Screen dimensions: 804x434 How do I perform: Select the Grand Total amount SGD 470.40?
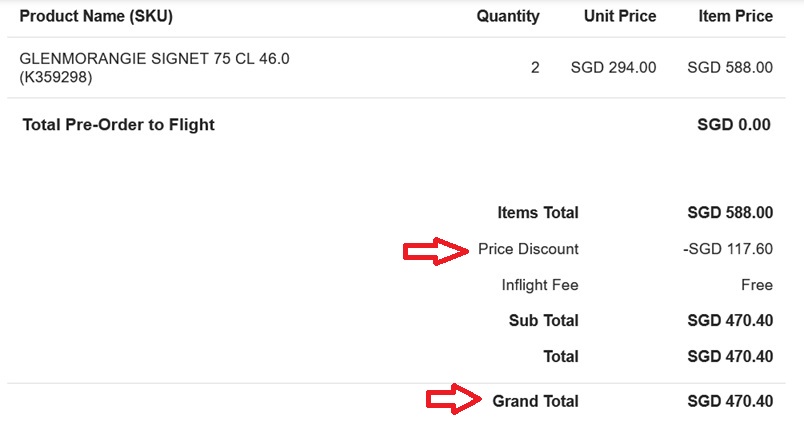point(730,401)
